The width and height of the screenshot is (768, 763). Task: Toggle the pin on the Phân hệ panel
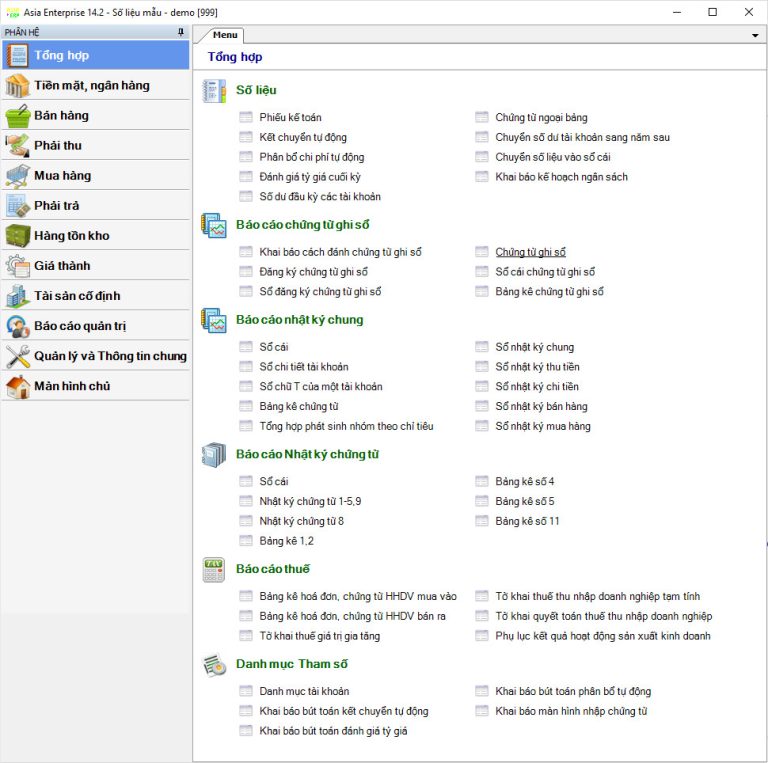(x=181, y=33)
